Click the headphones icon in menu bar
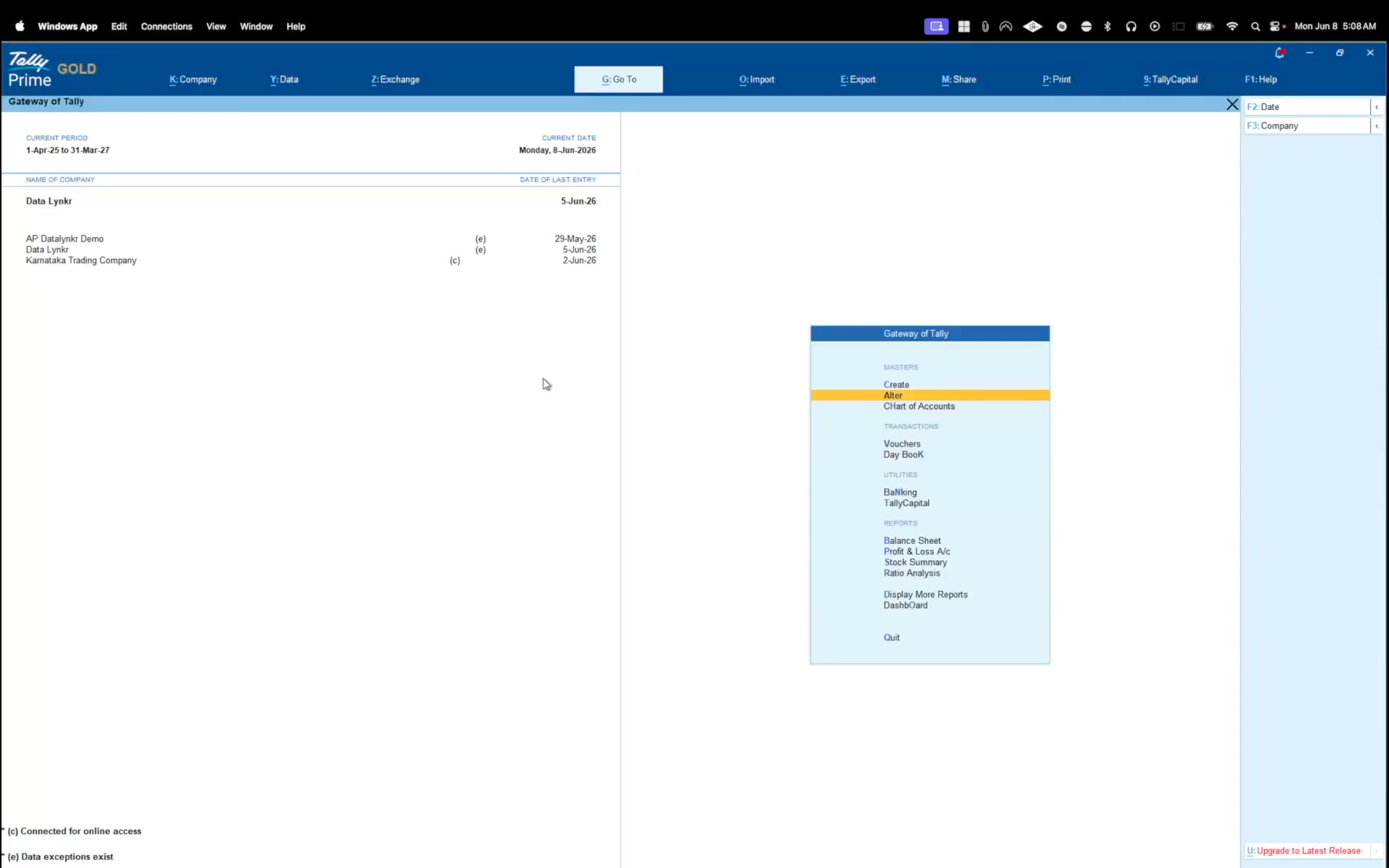Viewport: 1389px width, 868px height. tap(1131, 26)
